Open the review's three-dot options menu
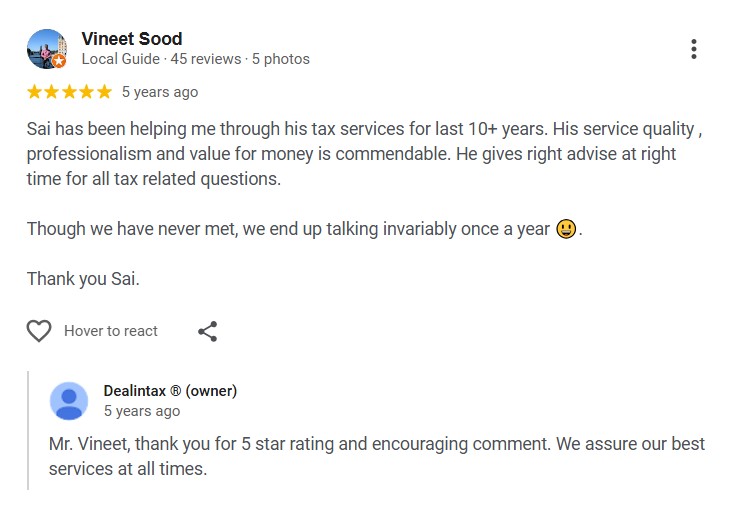Image resolution: width=756 pixels, height=507 pixels. tap(693, 49)
